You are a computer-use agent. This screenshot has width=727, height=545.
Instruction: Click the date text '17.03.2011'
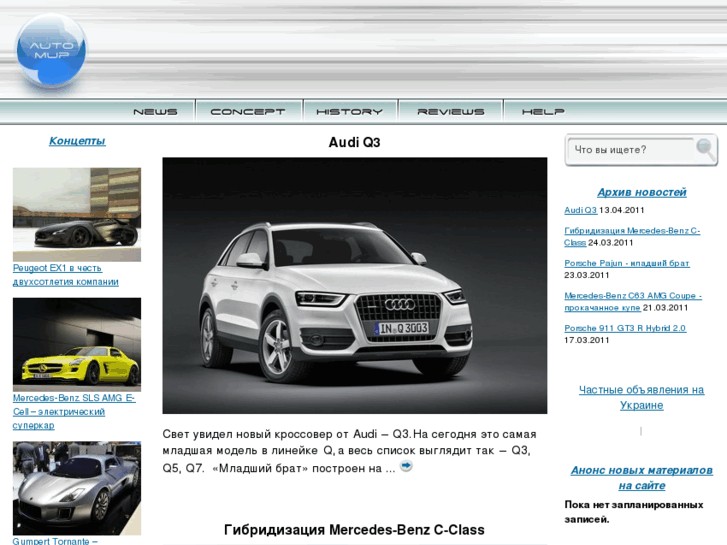(x=587, y=340)
